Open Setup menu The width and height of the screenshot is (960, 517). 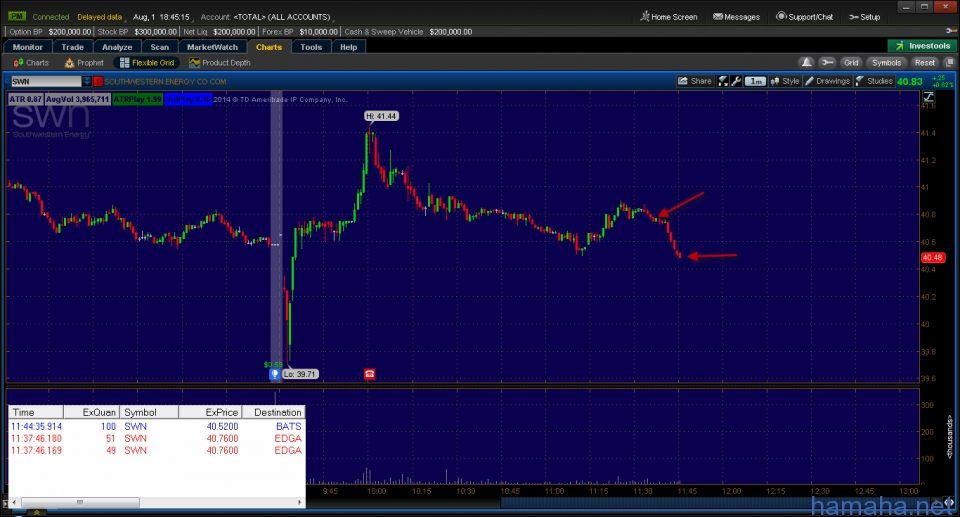pos(864,17)
